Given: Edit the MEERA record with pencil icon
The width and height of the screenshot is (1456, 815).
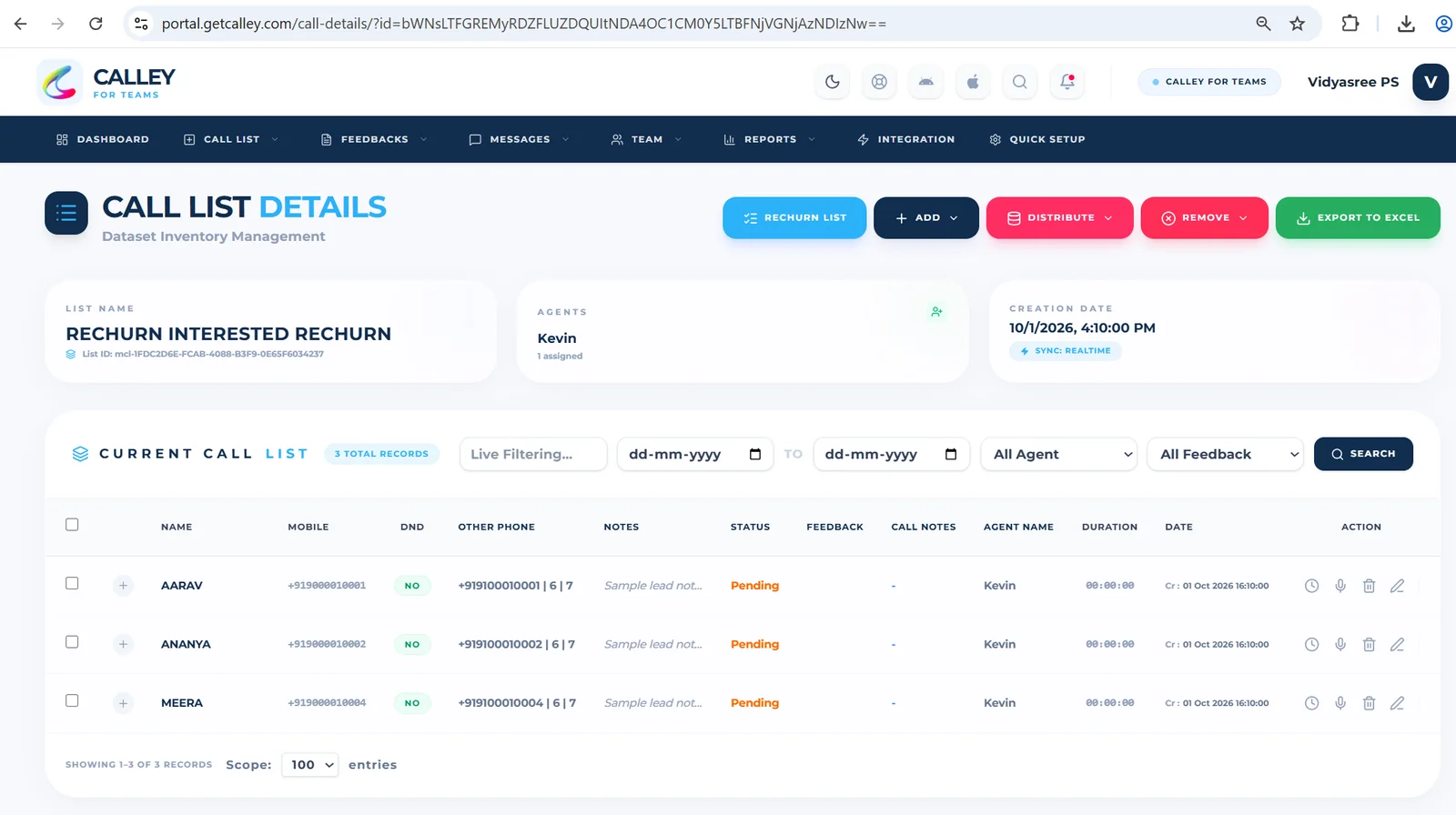Looking at the screenshot, I should 1397,703.
